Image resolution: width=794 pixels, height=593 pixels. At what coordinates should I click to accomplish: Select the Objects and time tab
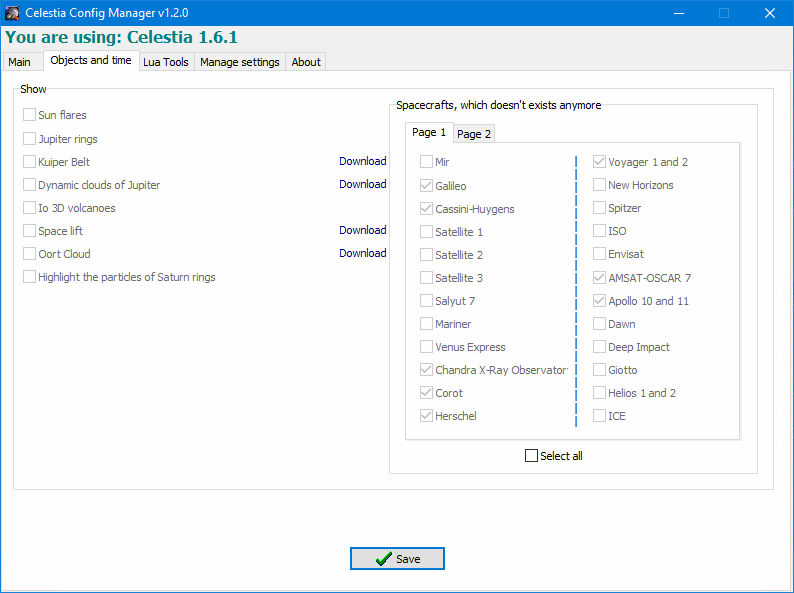pos(91,60)
